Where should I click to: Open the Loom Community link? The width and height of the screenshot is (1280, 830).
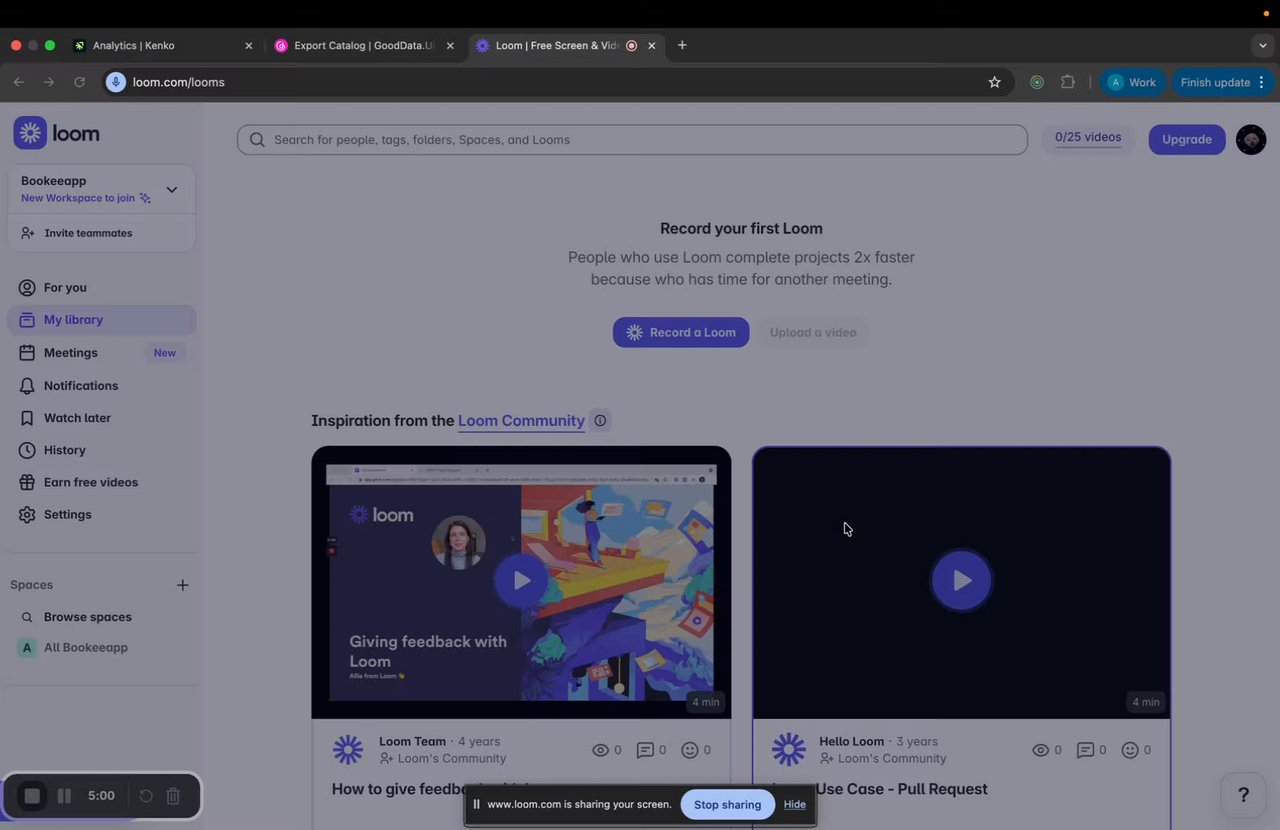[x=521, y=421]
